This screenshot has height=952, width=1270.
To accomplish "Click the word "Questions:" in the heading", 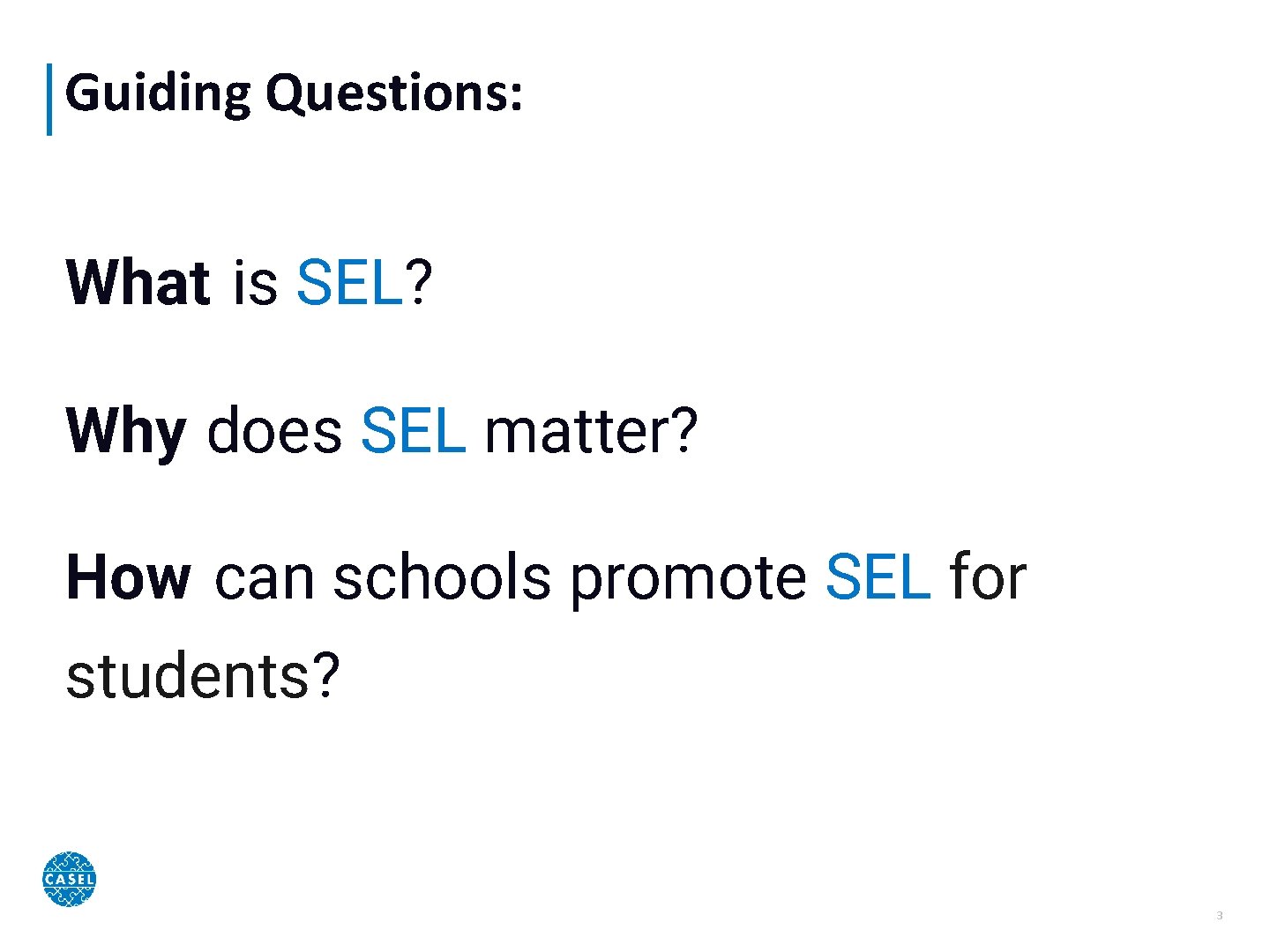I will click(x=394, y=93).
